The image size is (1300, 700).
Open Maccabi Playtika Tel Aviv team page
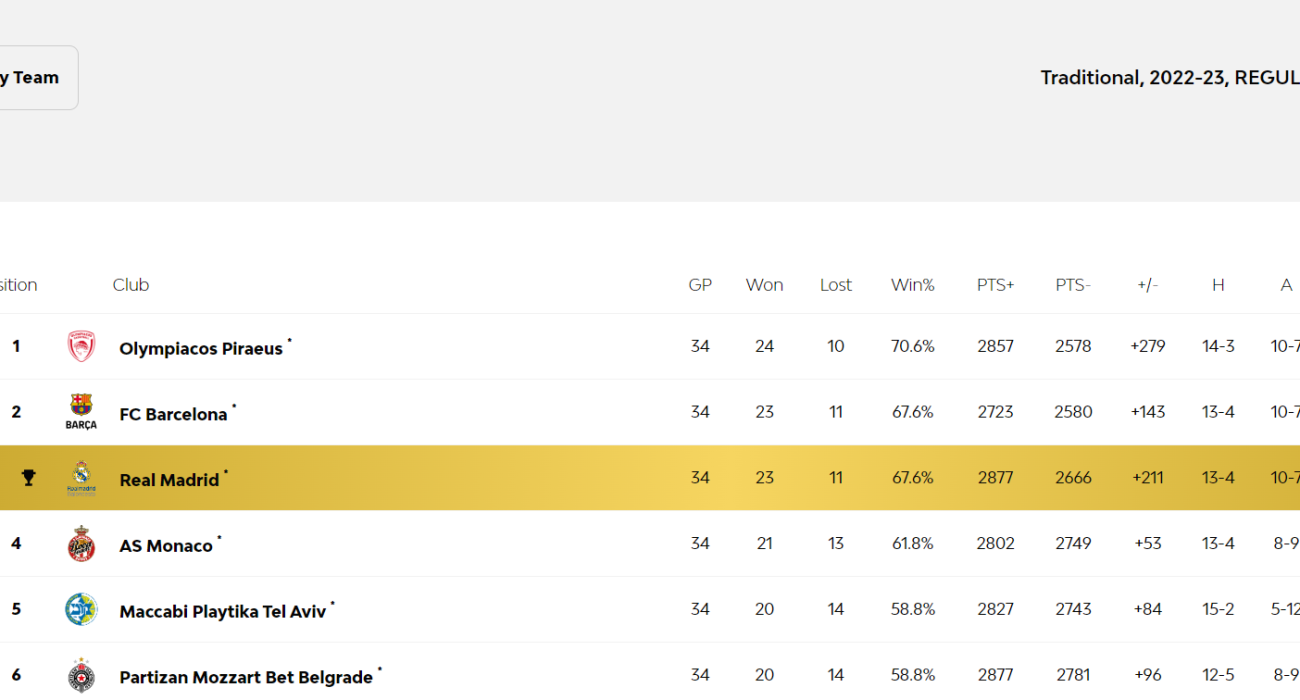pyautogui.click(x=223, y=611)
